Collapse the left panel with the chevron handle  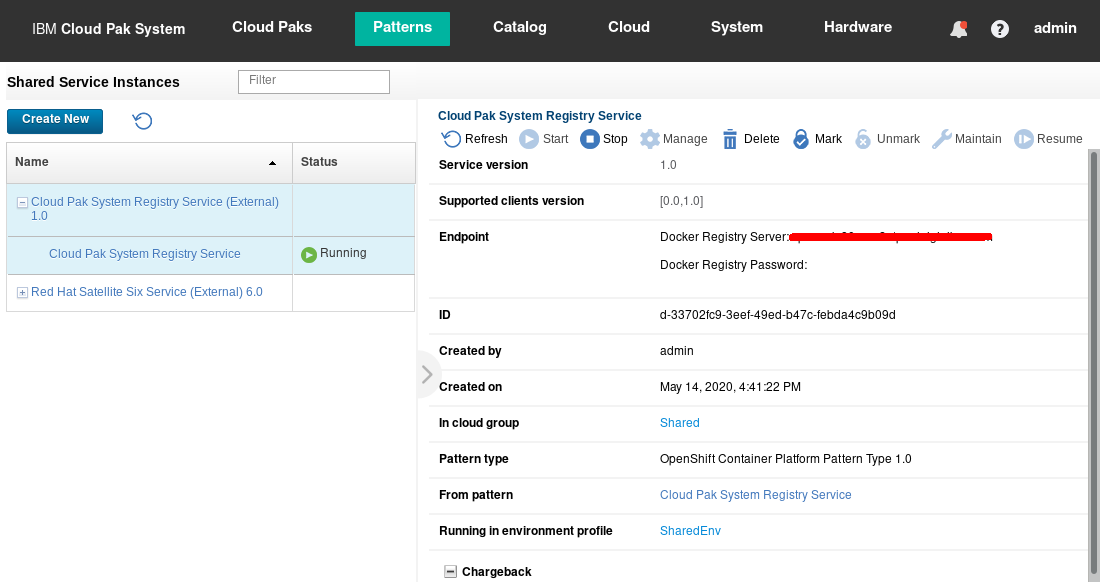pos(427,374)
